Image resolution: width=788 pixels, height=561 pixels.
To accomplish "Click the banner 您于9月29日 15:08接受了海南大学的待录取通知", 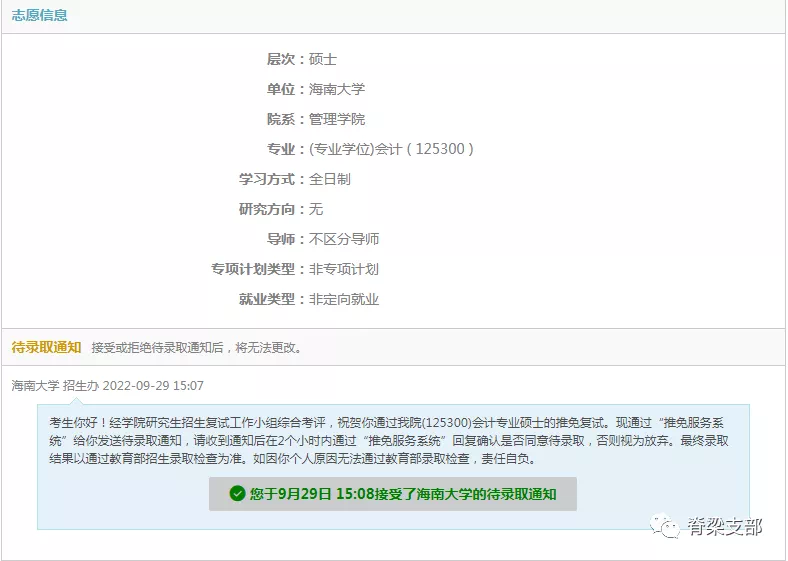I will pos(392,494).
